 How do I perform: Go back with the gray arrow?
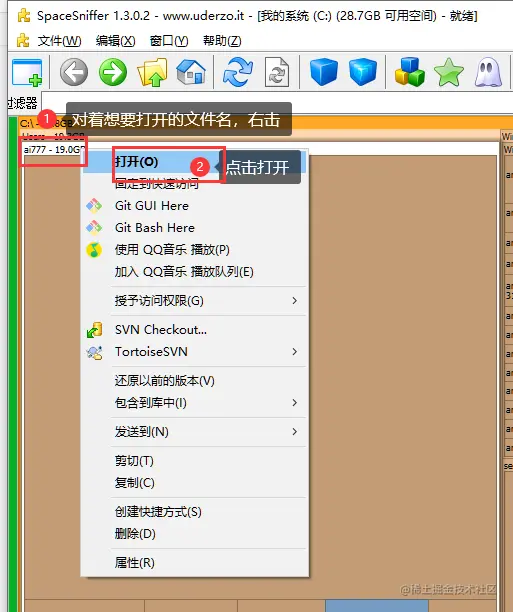click(74, 72)
